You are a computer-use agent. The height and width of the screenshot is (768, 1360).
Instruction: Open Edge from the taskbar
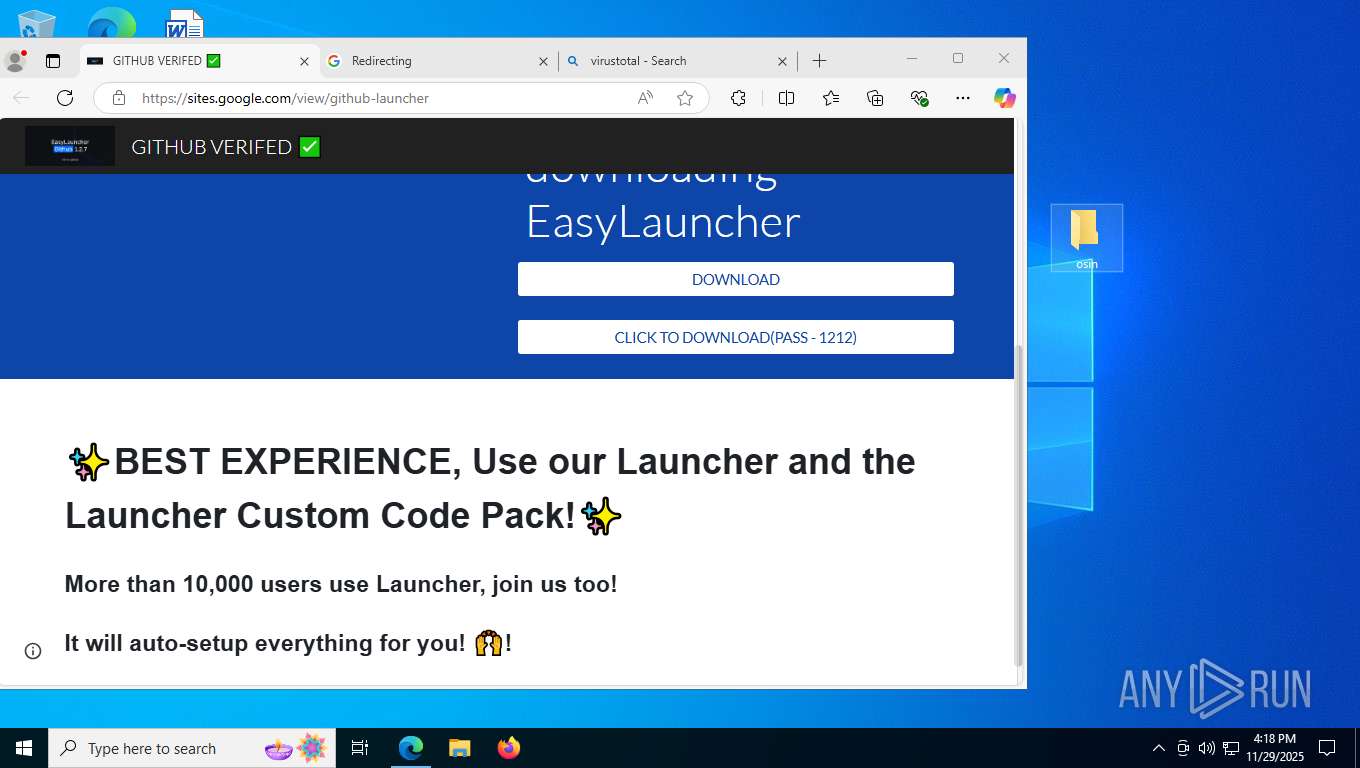(x=411, y=748)
